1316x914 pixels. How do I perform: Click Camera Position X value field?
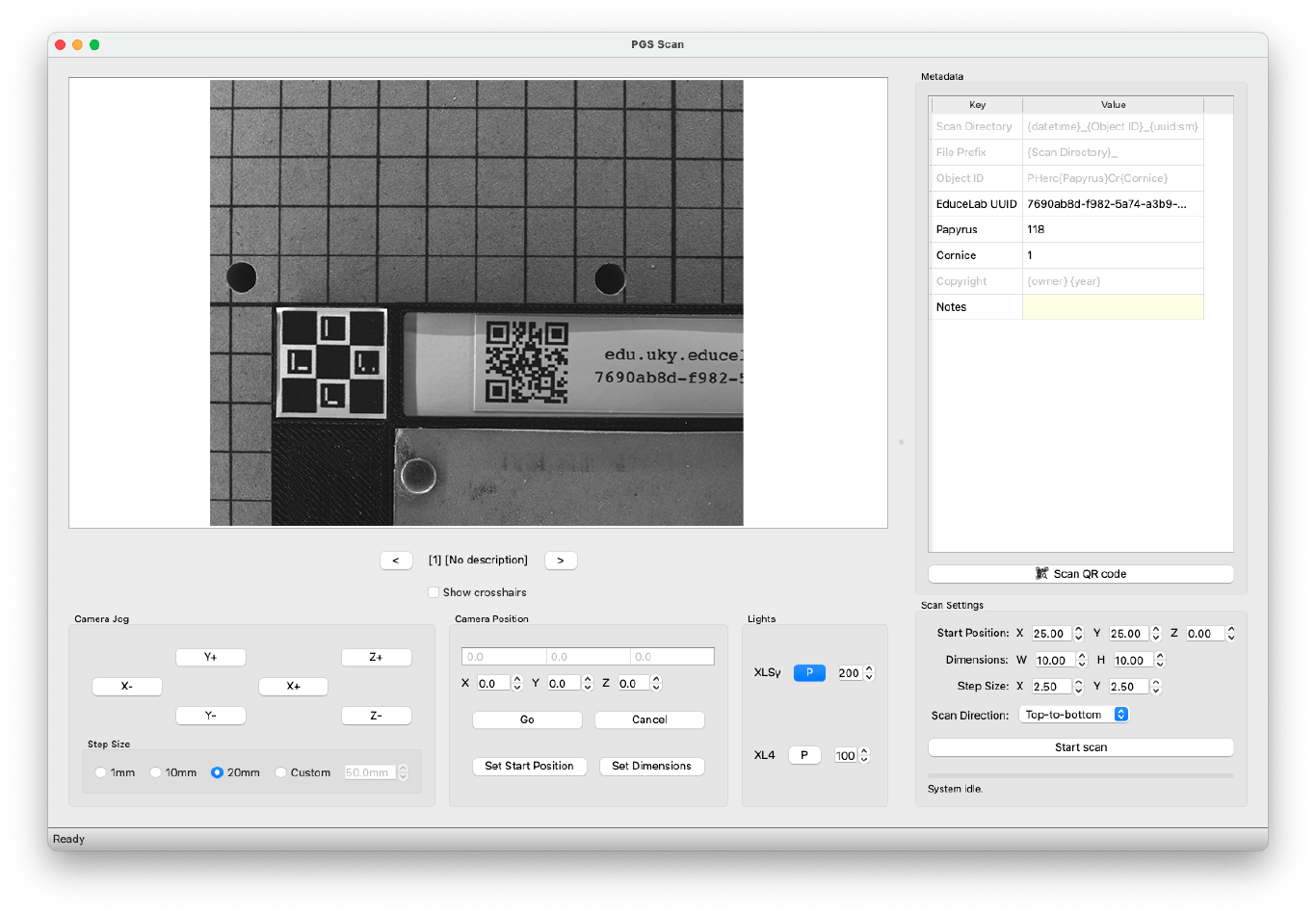tap(493, 684)
